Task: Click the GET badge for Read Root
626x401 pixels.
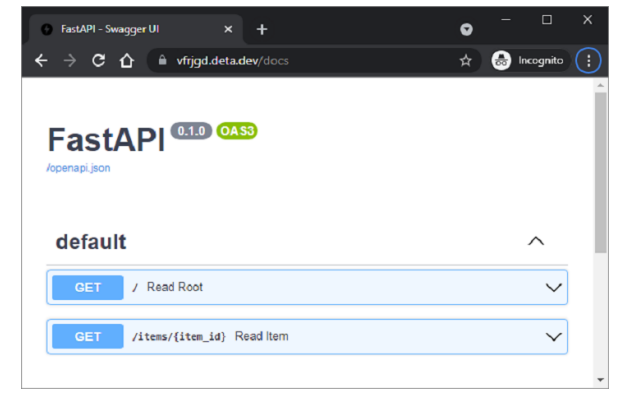Action: click(88, 288)
